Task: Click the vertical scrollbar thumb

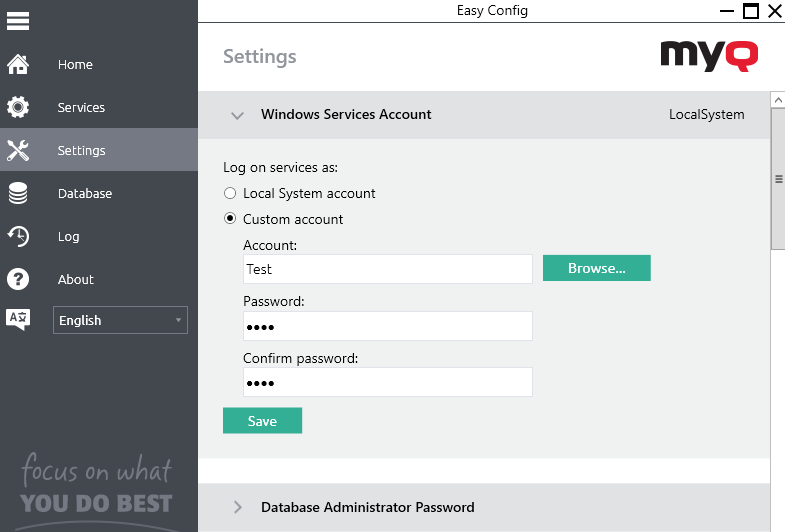Action: coord(777,180)
